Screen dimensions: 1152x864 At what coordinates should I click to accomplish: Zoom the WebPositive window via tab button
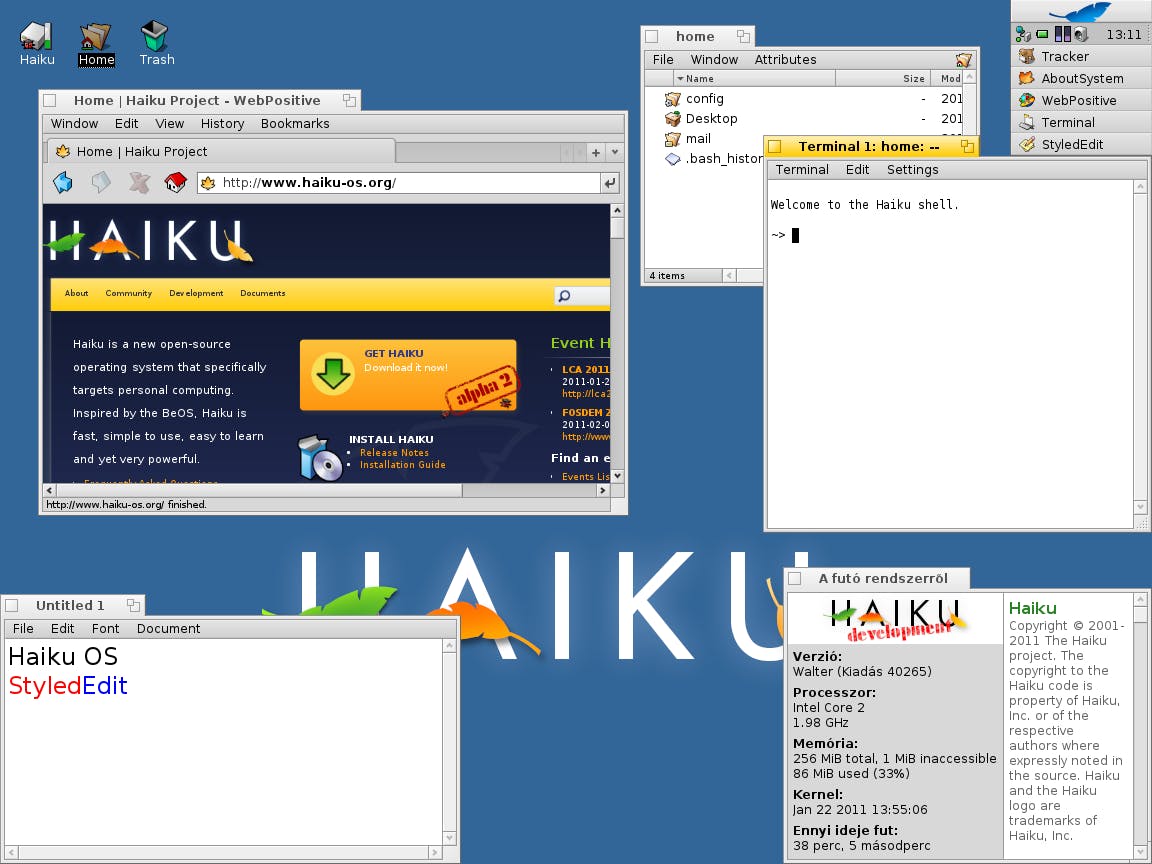(350, 101)
